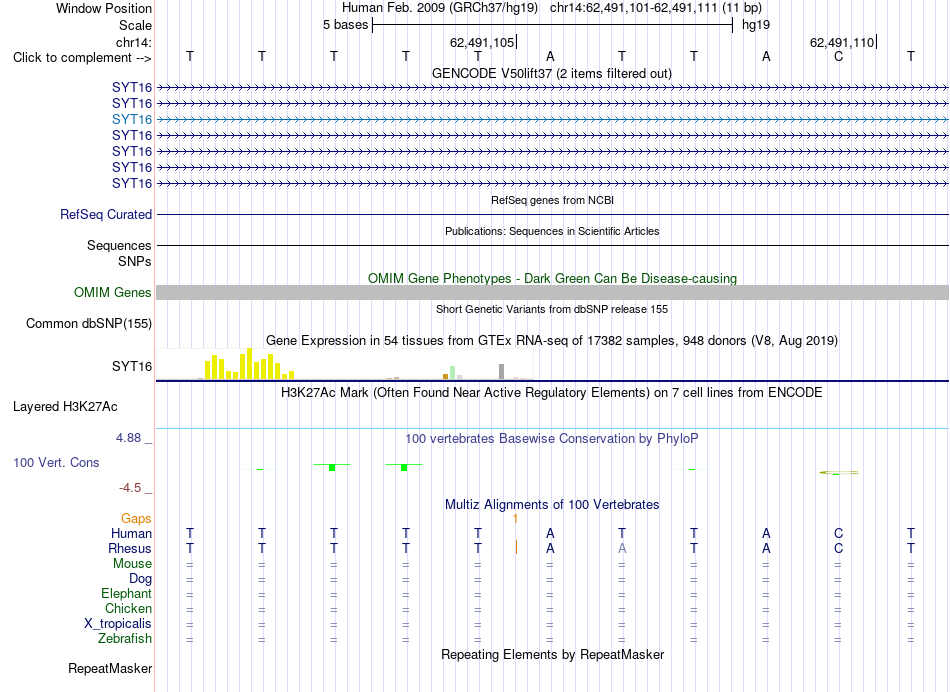Screen dimensions: 950x692
Task: Click the Chicken species label
Action: [128, 608]
